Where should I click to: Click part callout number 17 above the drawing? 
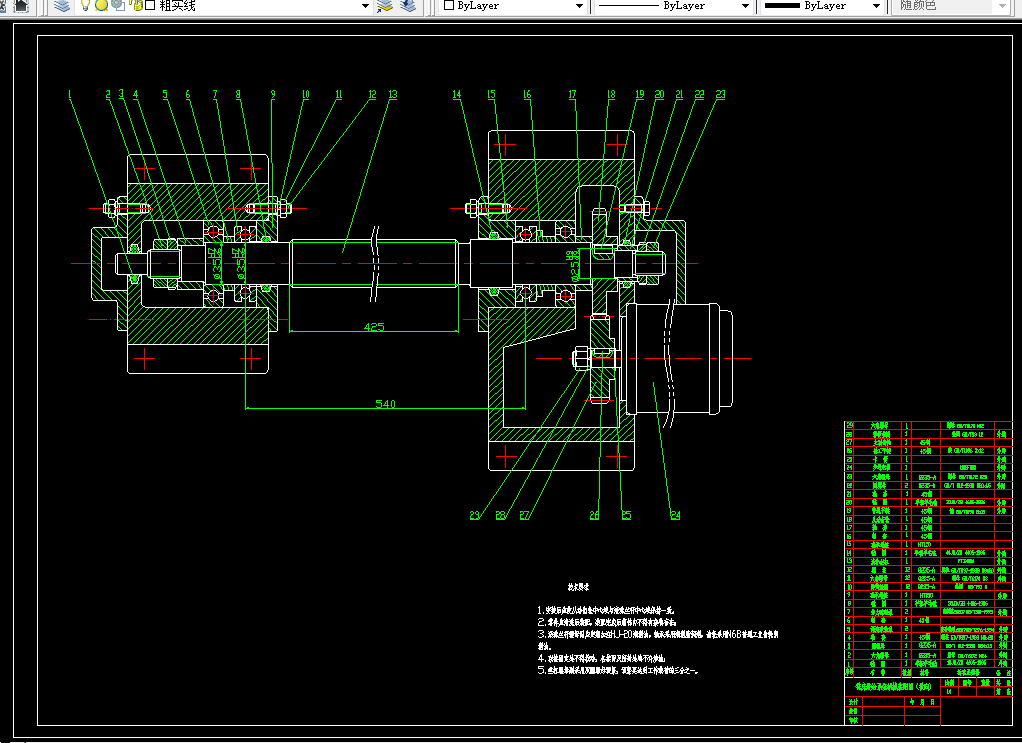[x=573, y=95]
